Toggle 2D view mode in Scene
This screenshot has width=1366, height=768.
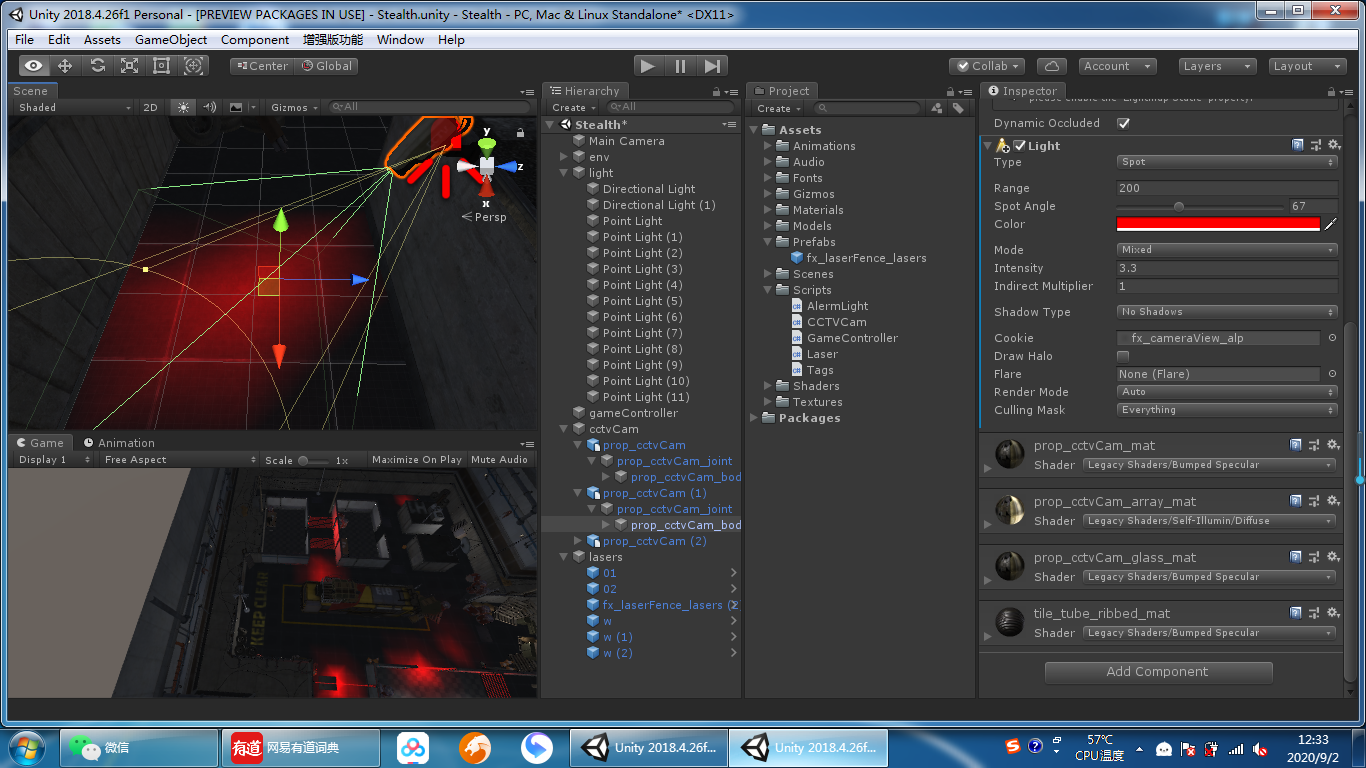[x=150, y=107]
